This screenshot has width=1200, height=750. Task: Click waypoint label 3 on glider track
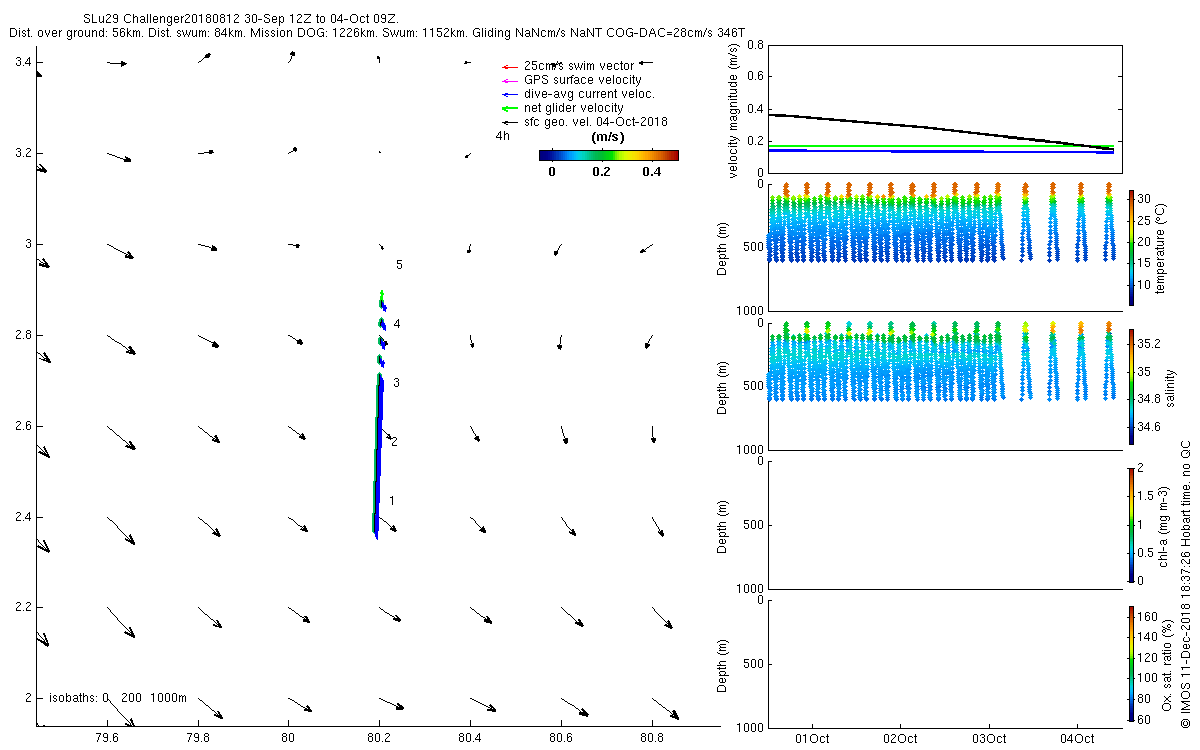click(397, 383)
